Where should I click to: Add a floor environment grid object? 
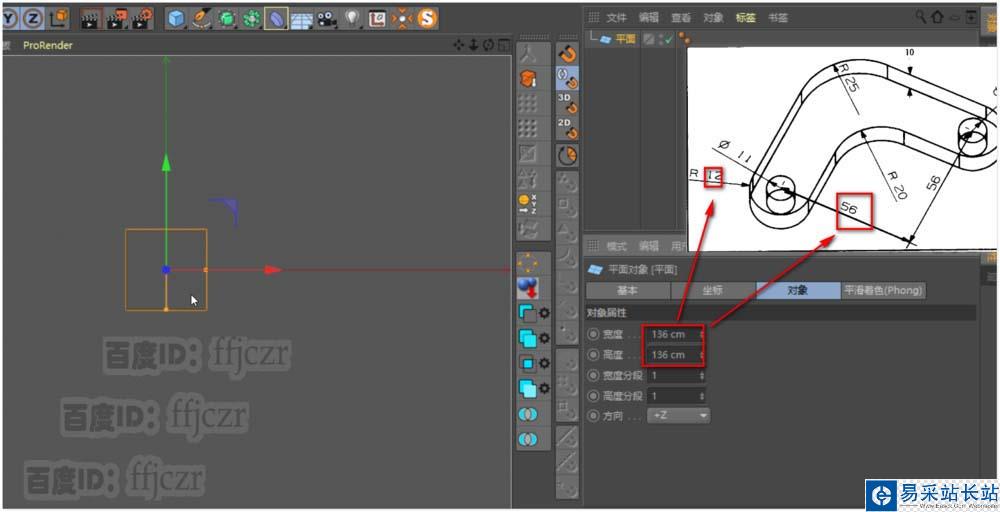[301, 20]
